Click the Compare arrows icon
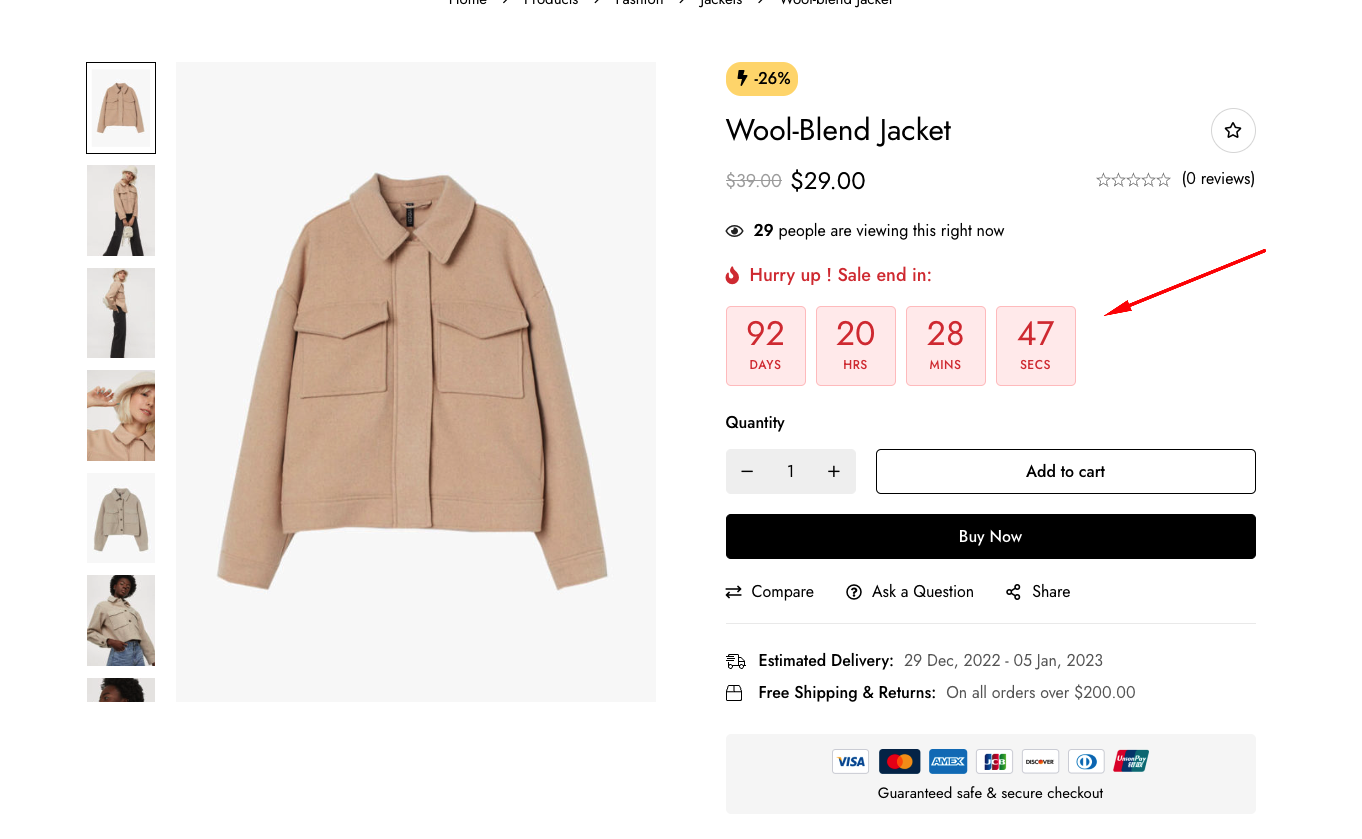Viewport: 1362px width, 839px height. [x=734, y=592]
